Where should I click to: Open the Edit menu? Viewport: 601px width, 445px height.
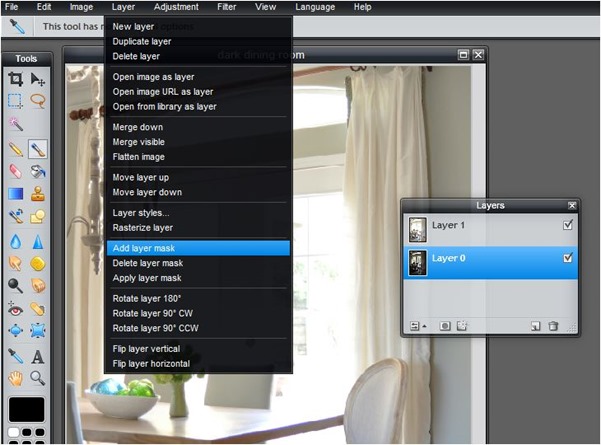pyautogui.click(x=44, y=7)
